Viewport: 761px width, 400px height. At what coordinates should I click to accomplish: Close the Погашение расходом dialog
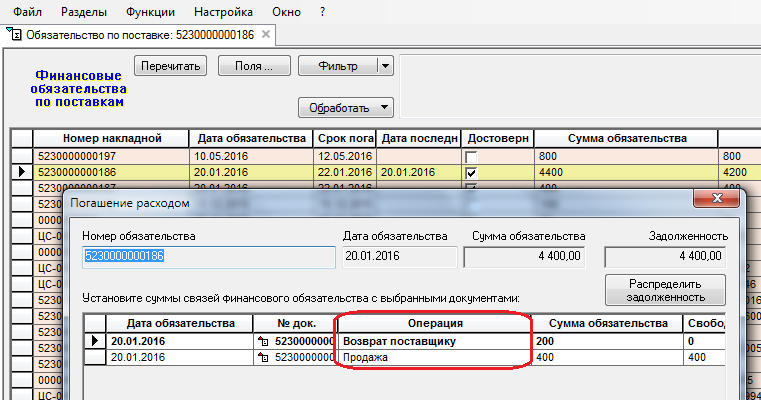(717, 198)
